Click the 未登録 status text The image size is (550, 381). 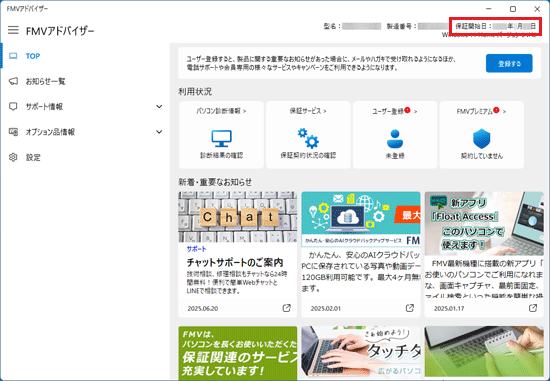395,156
